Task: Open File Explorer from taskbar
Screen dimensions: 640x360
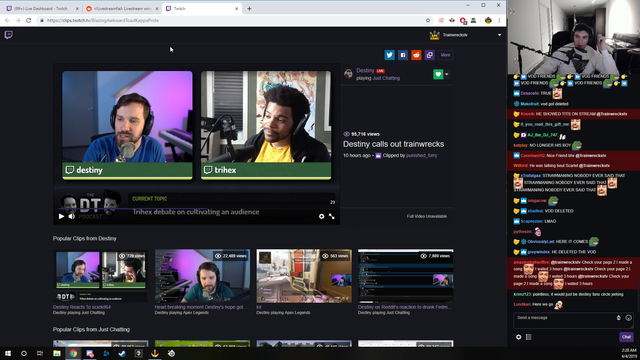Action: 57,353
